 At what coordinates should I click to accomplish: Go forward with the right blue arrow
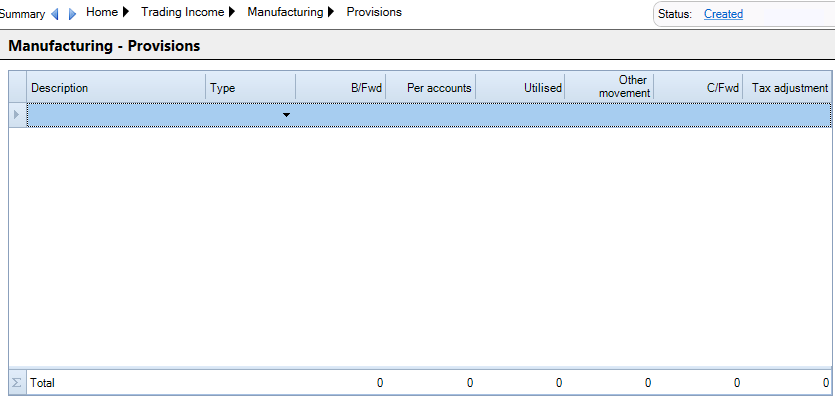[72, 14]
